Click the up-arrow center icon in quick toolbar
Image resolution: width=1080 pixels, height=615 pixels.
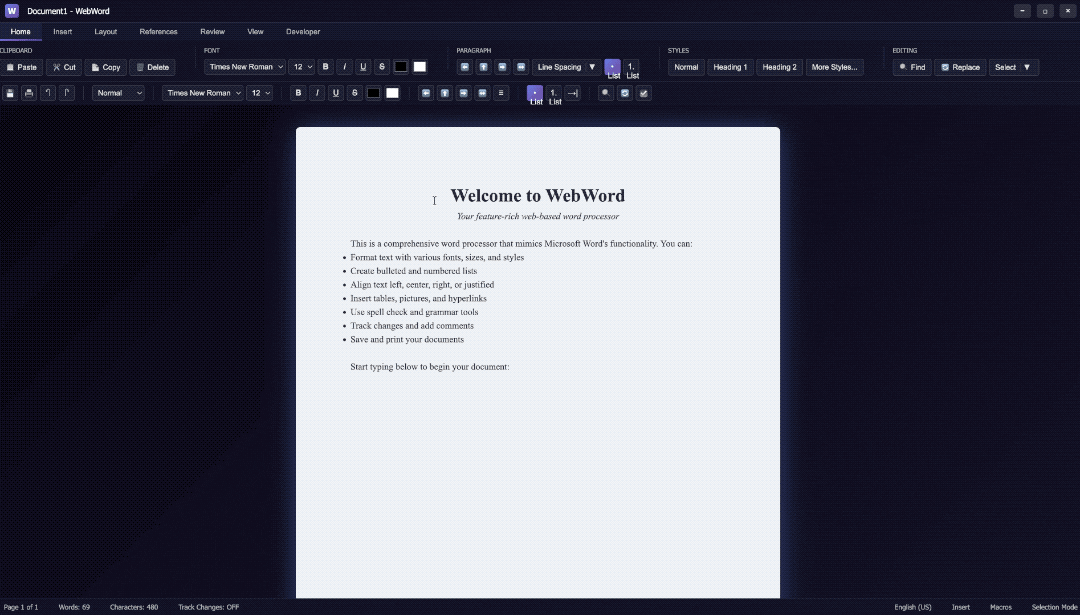tap(445, 93)
